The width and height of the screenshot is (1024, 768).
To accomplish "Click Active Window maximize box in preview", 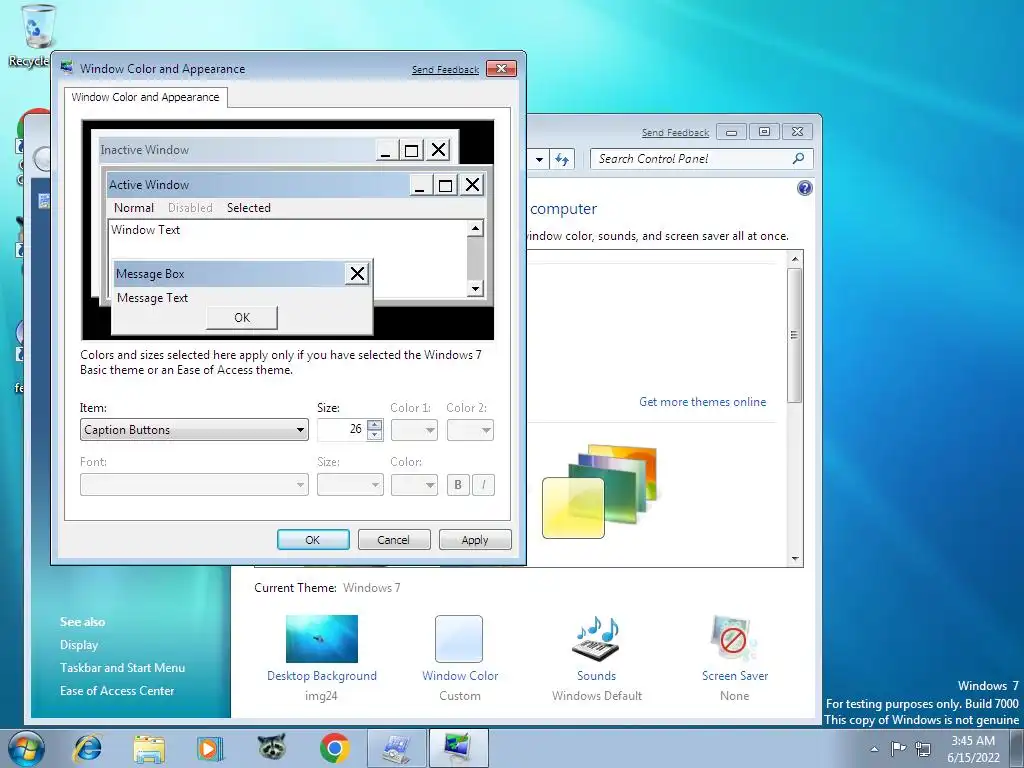I will [445, 185].
